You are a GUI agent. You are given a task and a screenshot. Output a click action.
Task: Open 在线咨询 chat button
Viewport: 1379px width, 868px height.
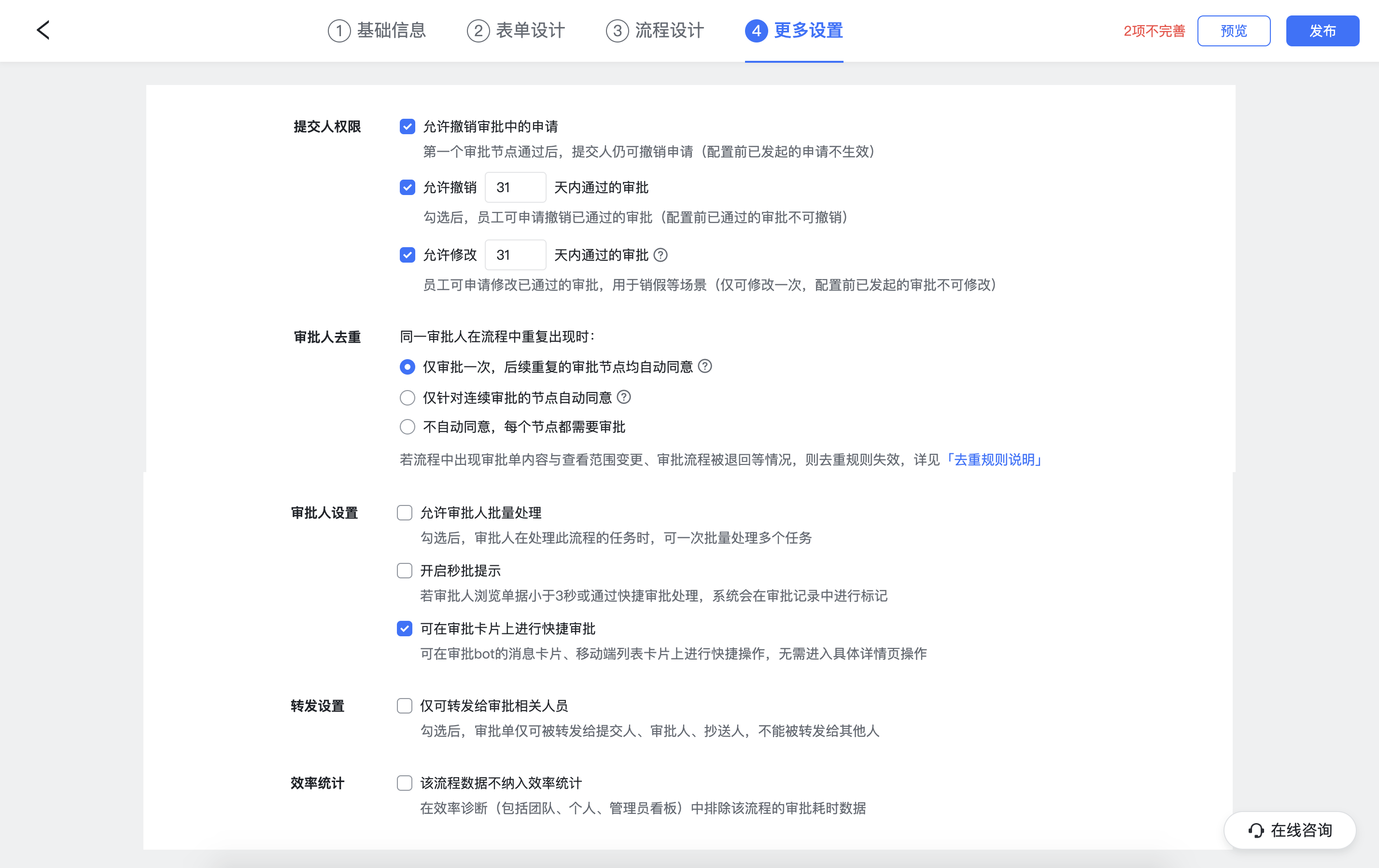(x=1290, y=830)
